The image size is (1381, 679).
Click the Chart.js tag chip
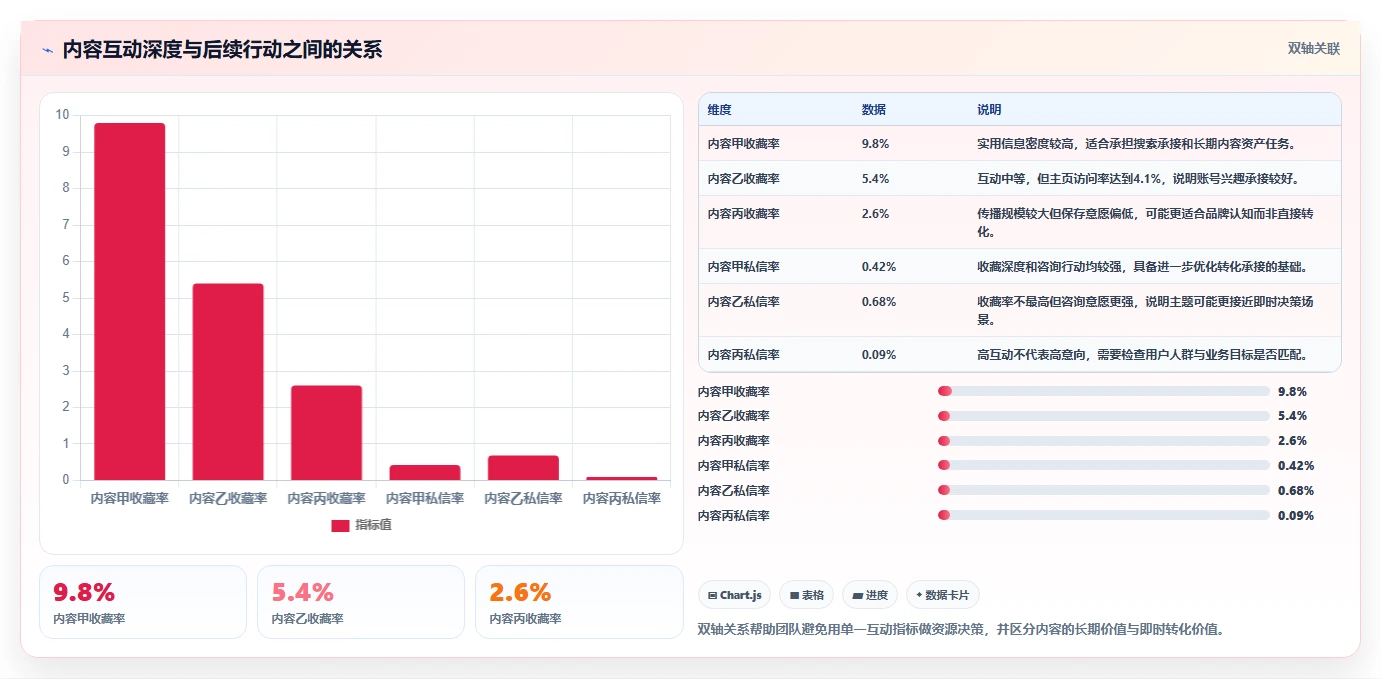[734, 595]
